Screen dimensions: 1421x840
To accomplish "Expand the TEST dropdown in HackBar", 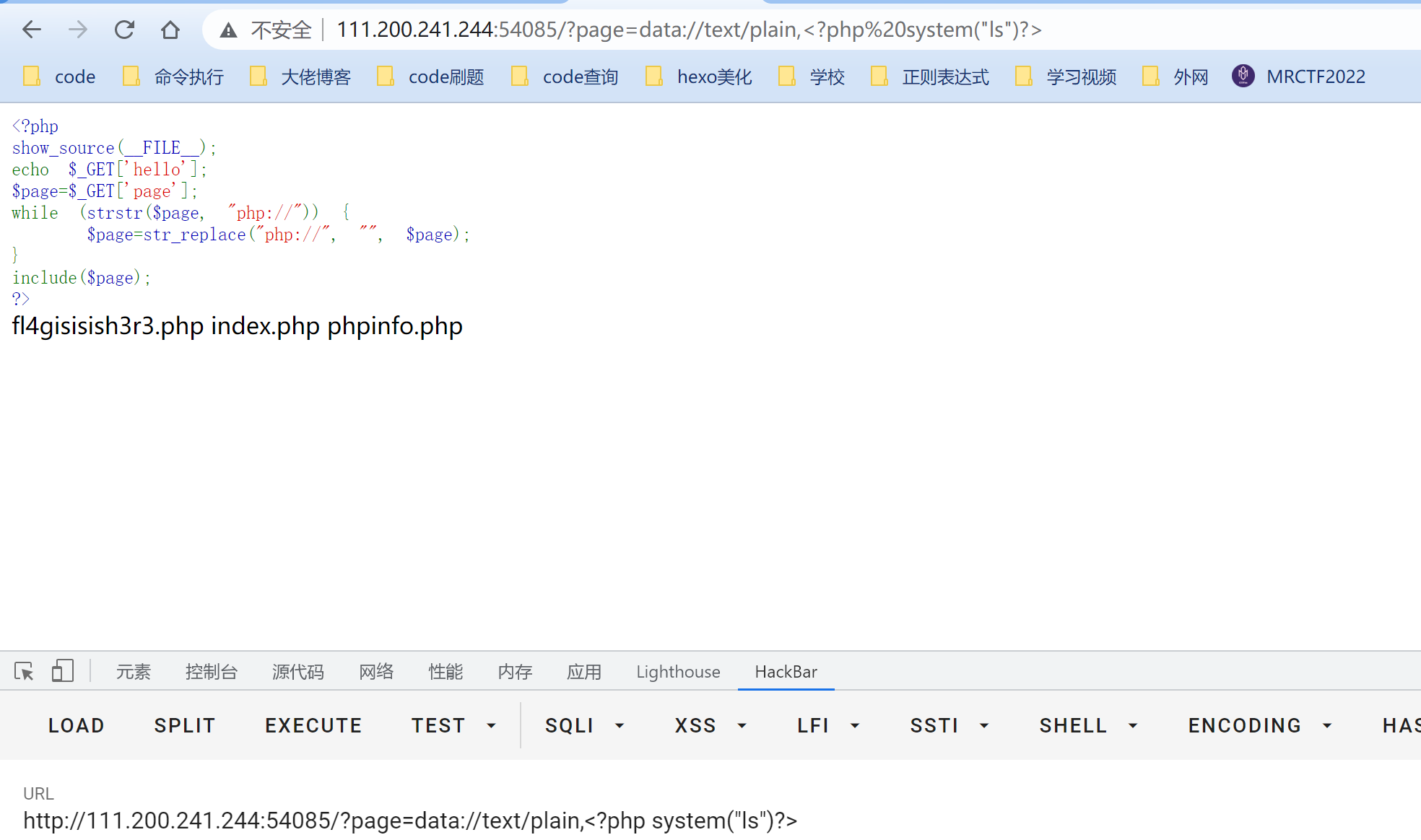I will click(453, 725).
